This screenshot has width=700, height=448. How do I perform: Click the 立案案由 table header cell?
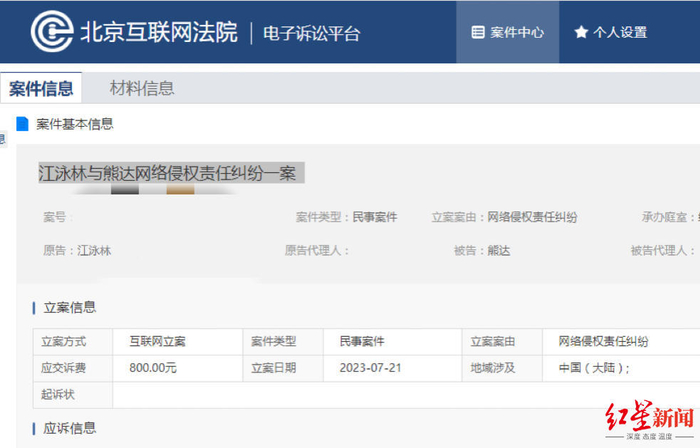click(x=502, y=342)
